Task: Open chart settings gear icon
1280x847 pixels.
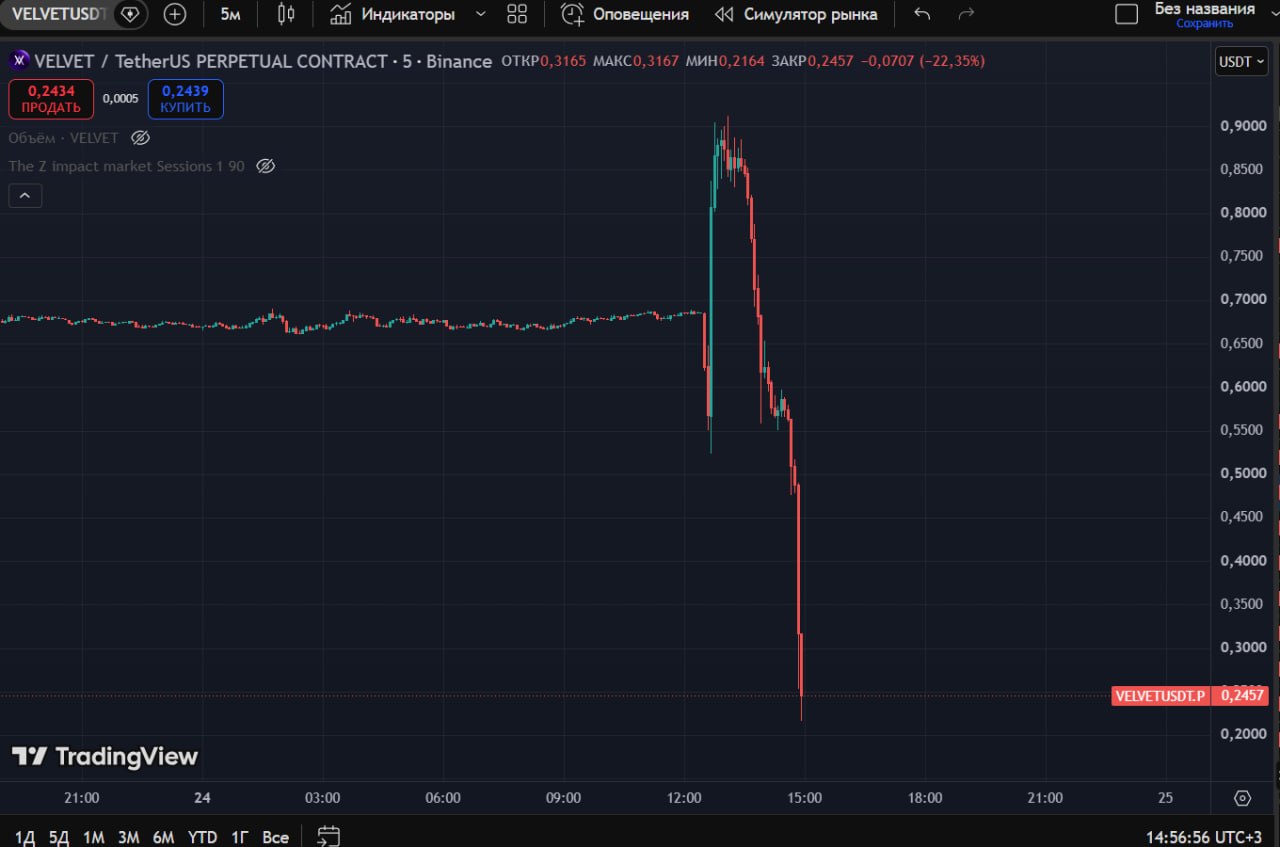Action: [x=1242, y=798]
